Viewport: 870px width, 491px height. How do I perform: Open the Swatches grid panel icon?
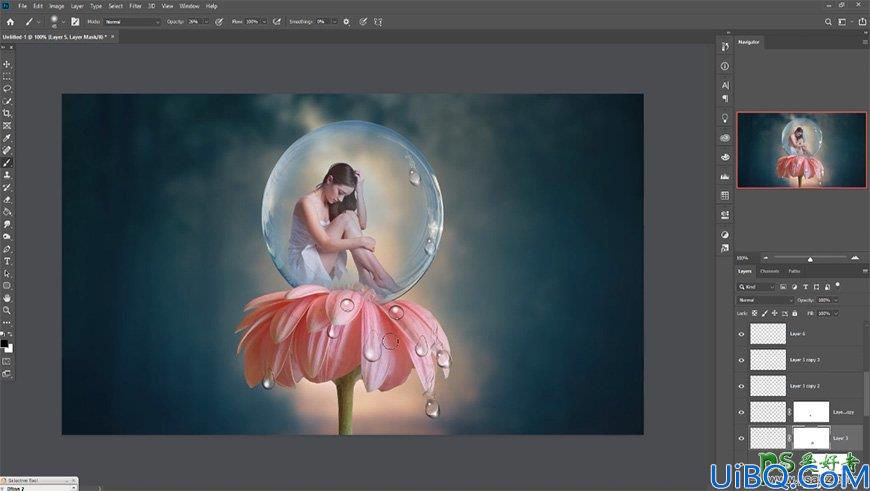click(x=725, y=195)
